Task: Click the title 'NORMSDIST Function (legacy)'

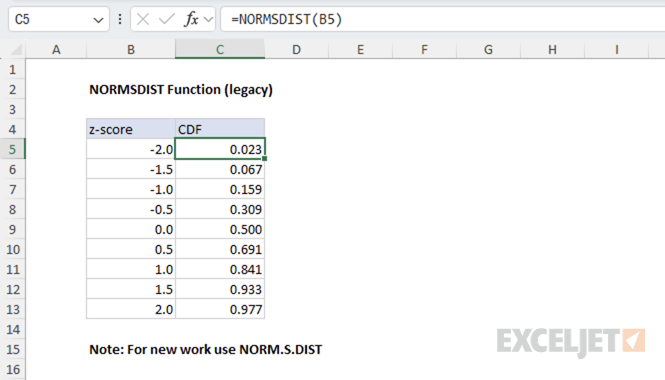Action: point(181,89)
